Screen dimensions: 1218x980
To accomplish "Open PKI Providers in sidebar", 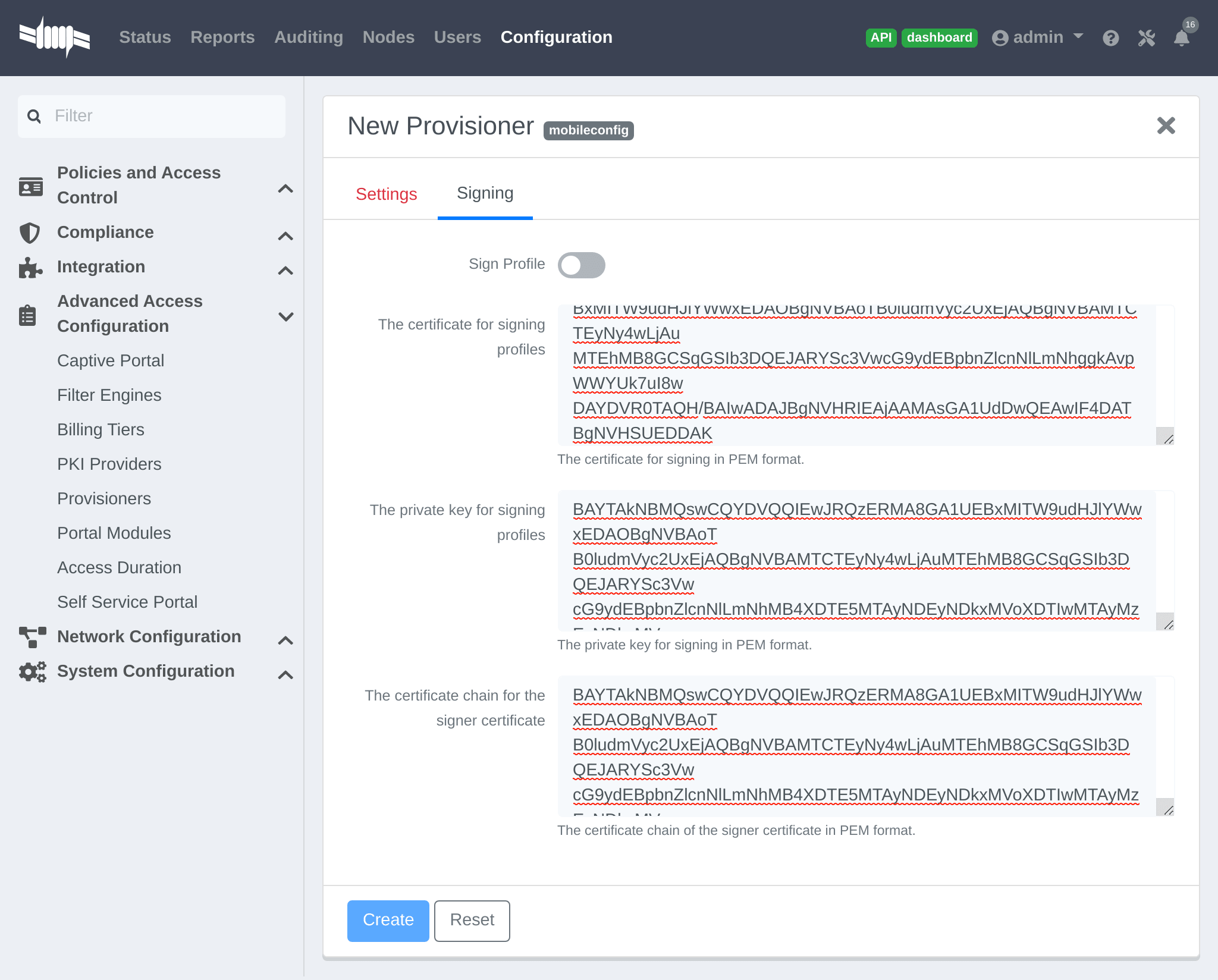I will 109,464.
